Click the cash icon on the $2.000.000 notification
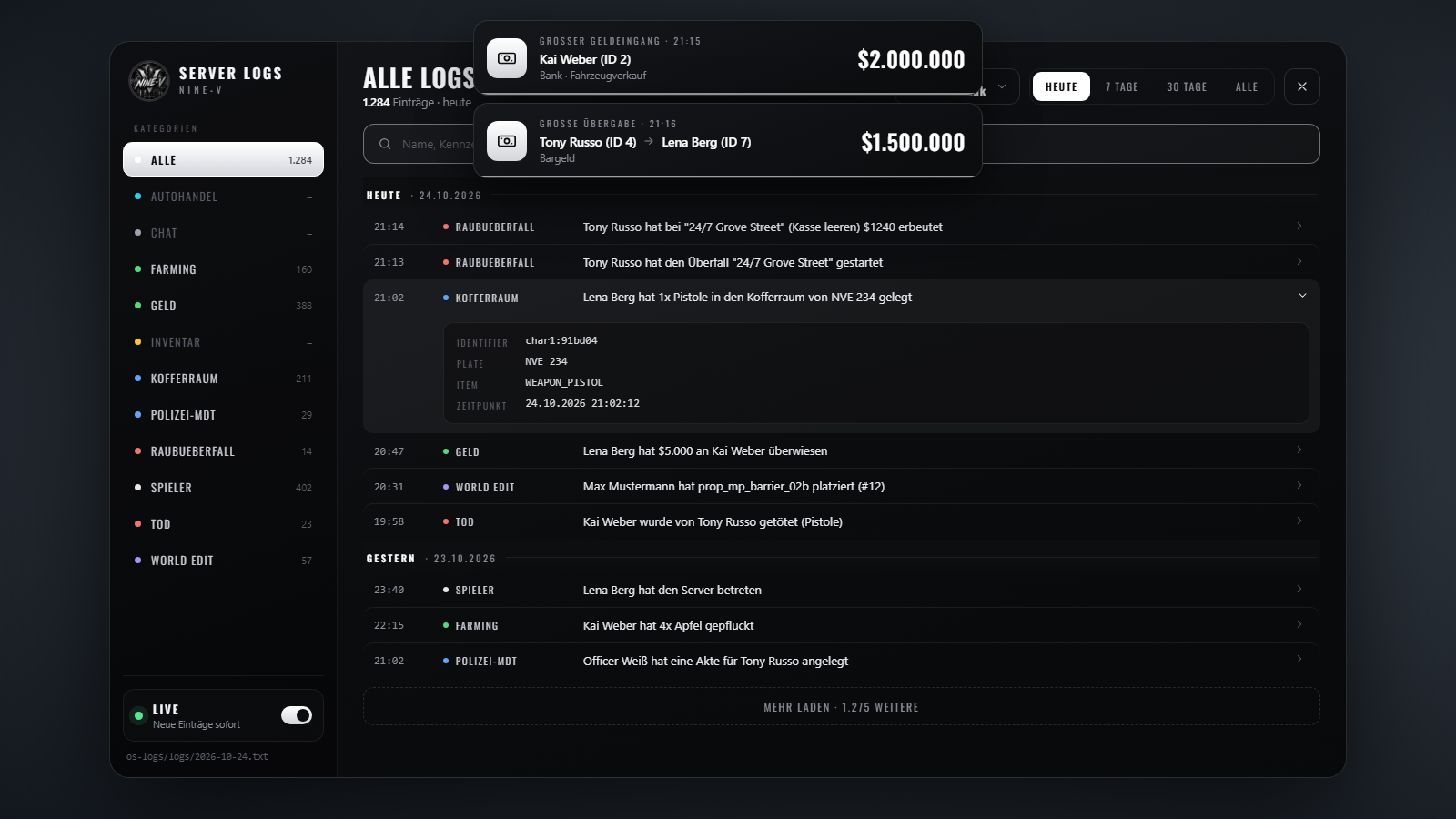 507,58
